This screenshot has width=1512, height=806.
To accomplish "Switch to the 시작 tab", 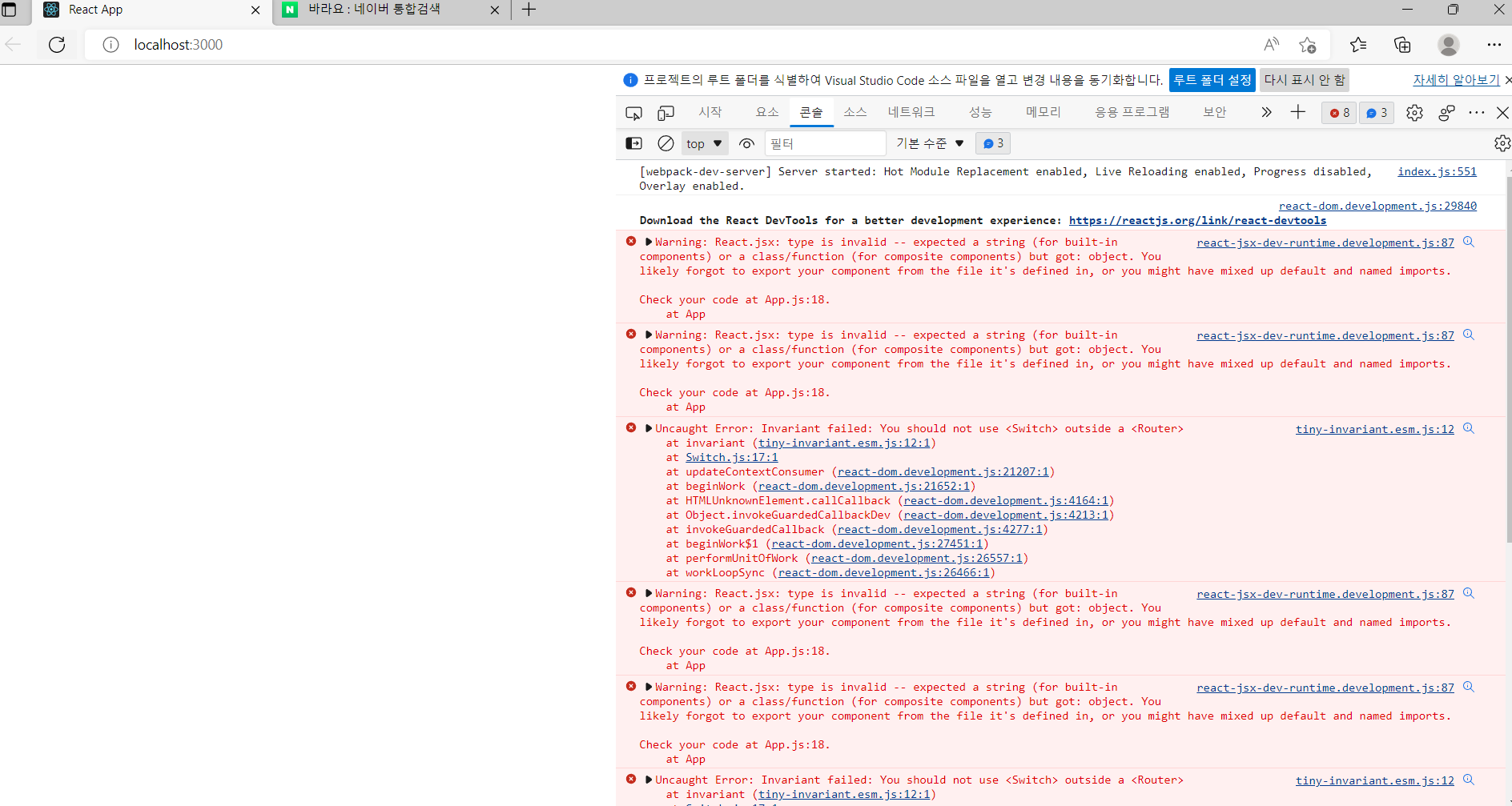I will (710, 112).
